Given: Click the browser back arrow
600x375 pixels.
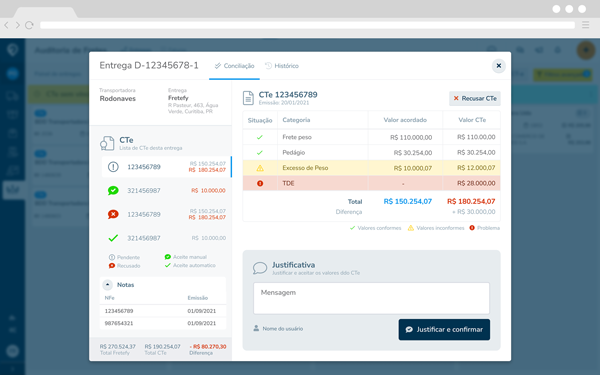Looking at the screenshot, I should click(x=6, y=25).
